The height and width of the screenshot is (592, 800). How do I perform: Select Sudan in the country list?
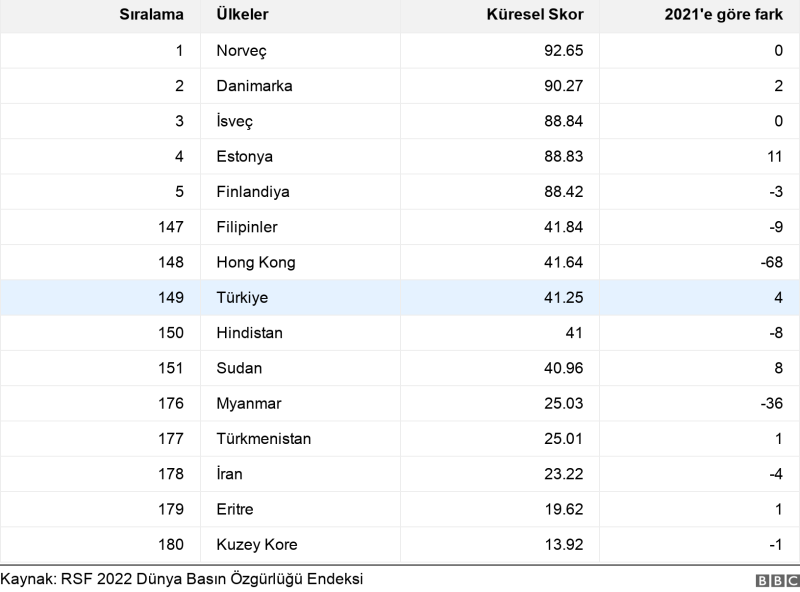(x=239, y=368)
